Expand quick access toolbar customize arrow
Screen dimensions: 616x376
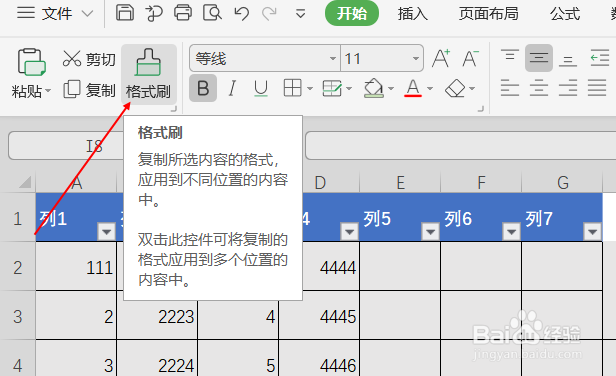tap(301, 14)
